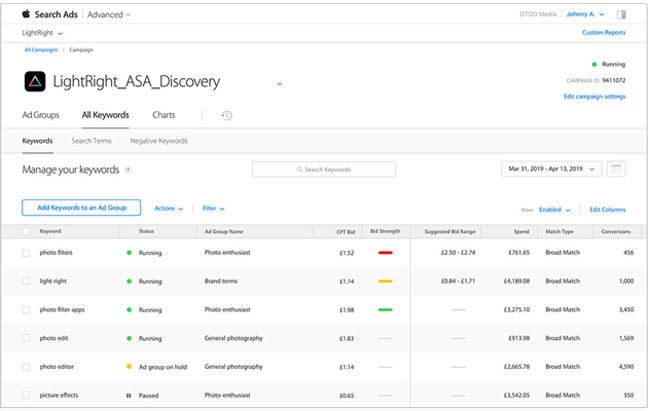This screenshot has width=650, height=411.
Task: Check the photo edit row checkbox
Action: pyautogui.click(x=26, y=338)
